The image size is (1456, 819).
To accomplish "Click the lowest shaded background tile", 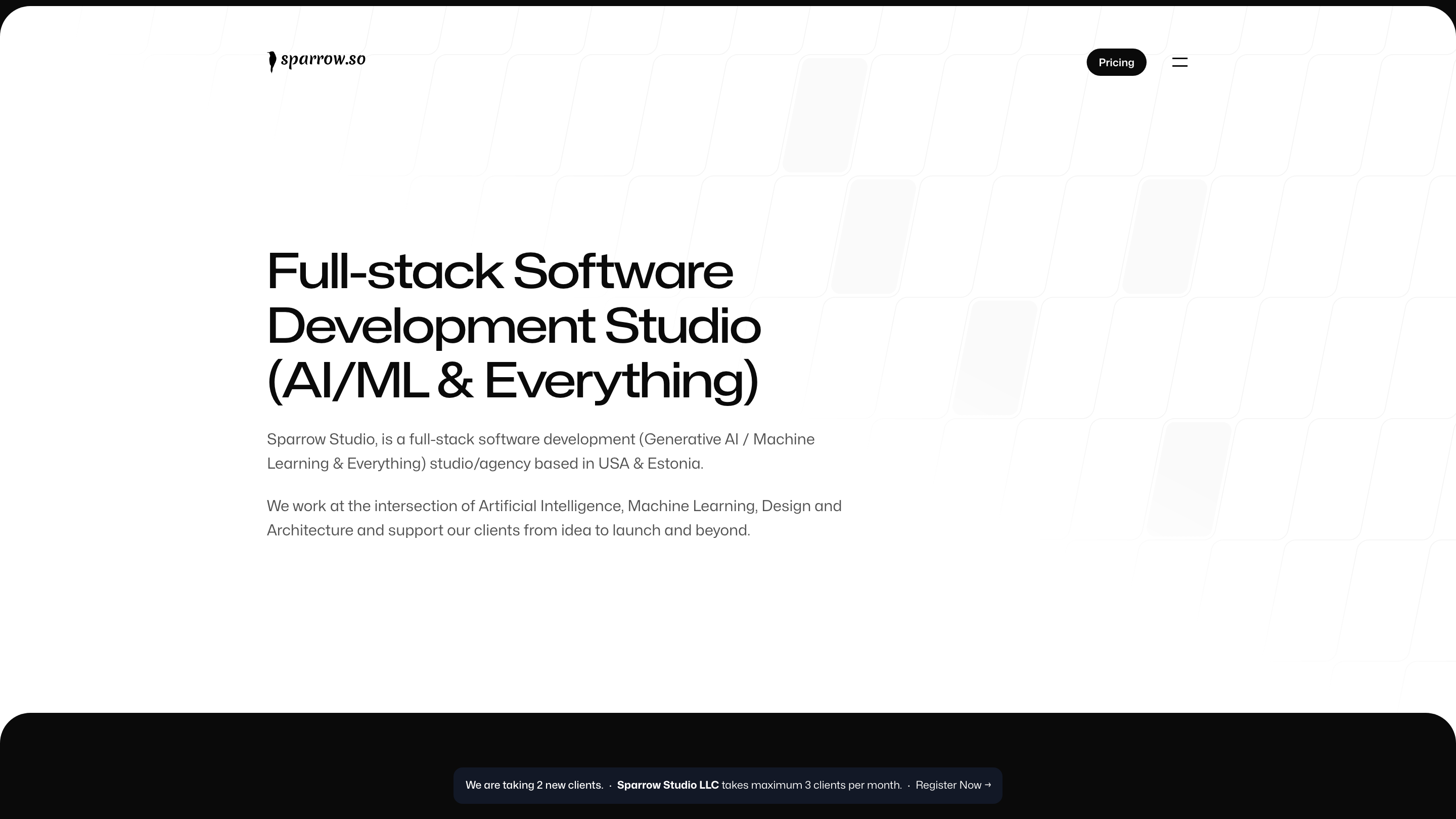I will tap(1188, 479).
